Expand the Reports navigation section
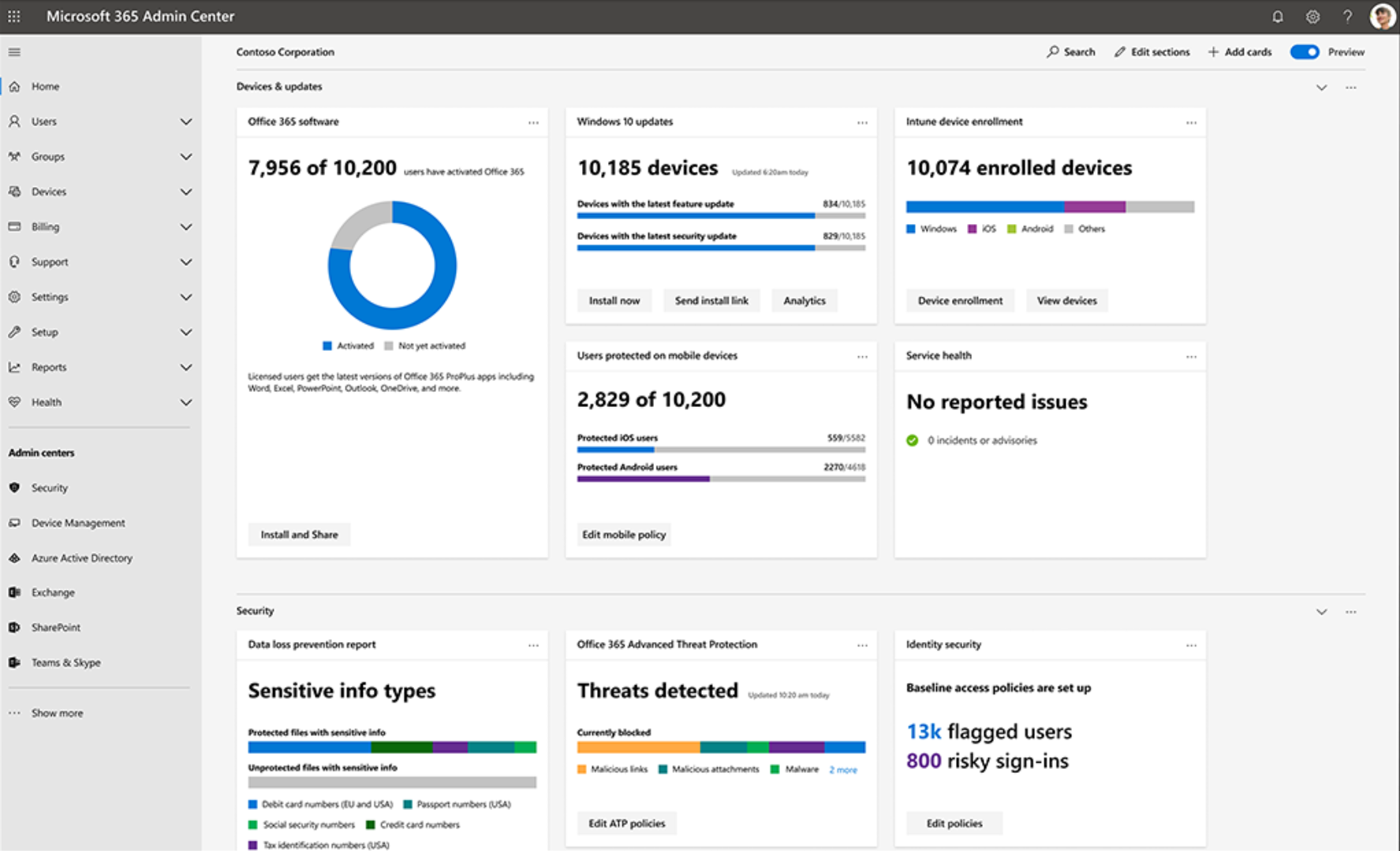Image resolution: width=1400 pixels, height=851 pixels. pos(187,367)
